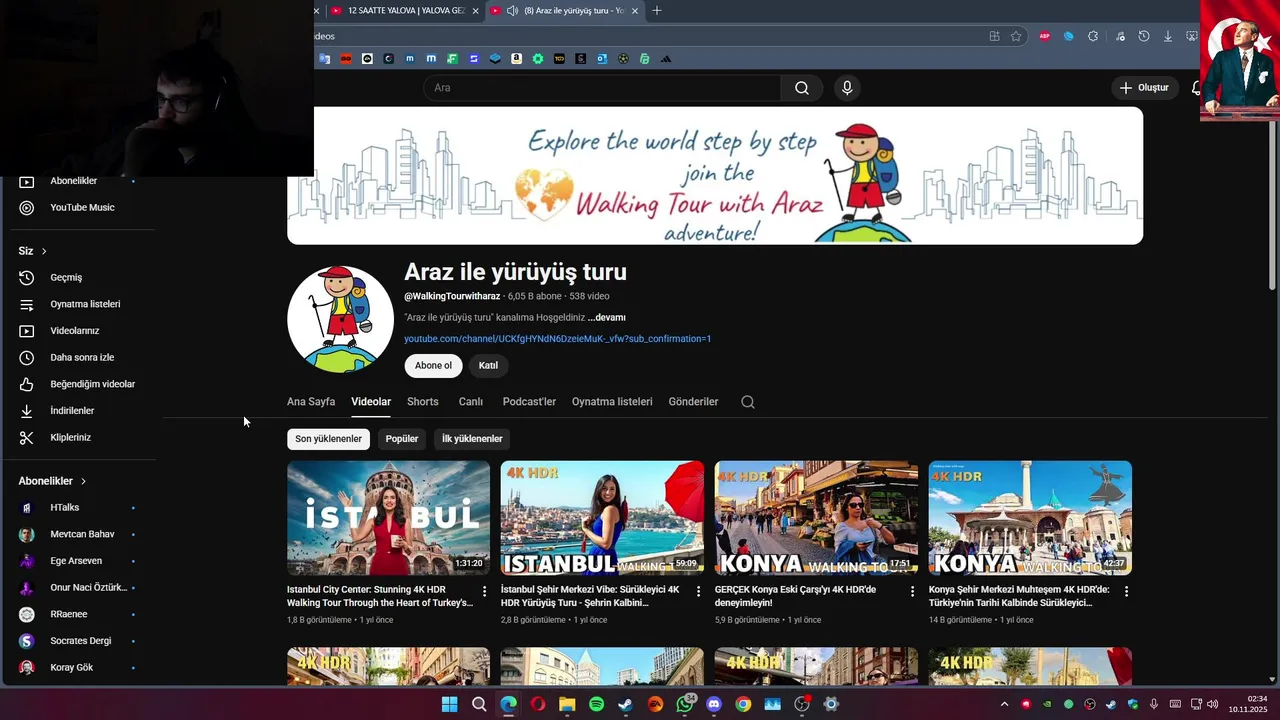Search within channel using magnifier icon
1280x720 pixels.
[x=748, y=402]
